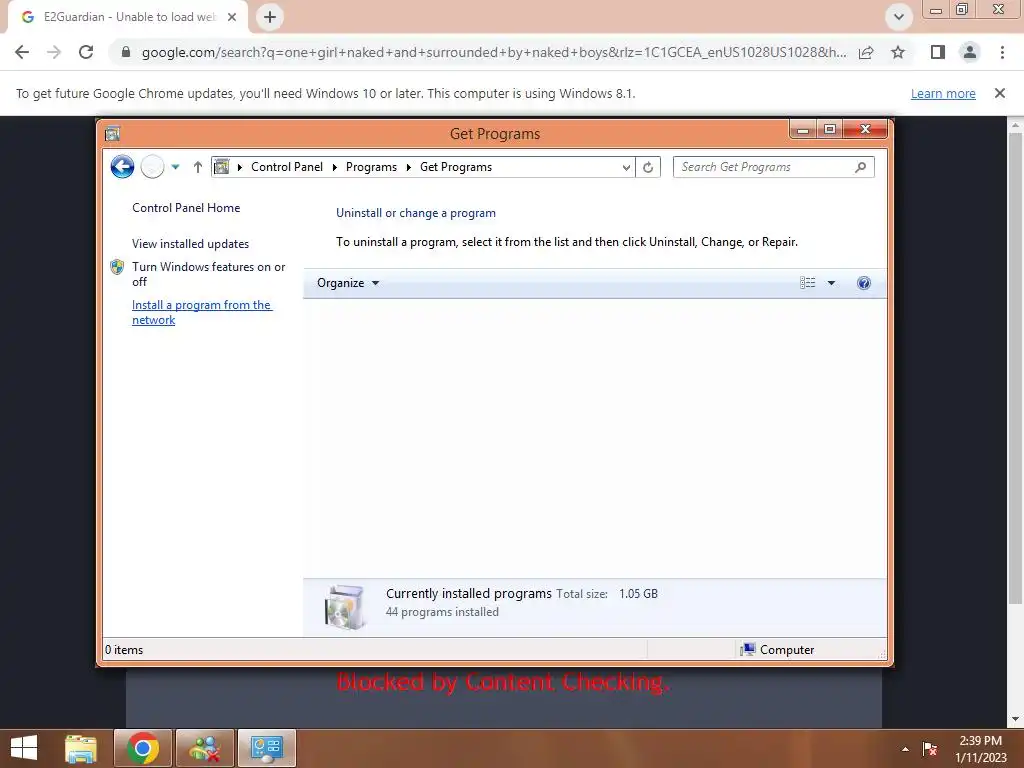Click users icon on taskbar

tap(205, 748)
